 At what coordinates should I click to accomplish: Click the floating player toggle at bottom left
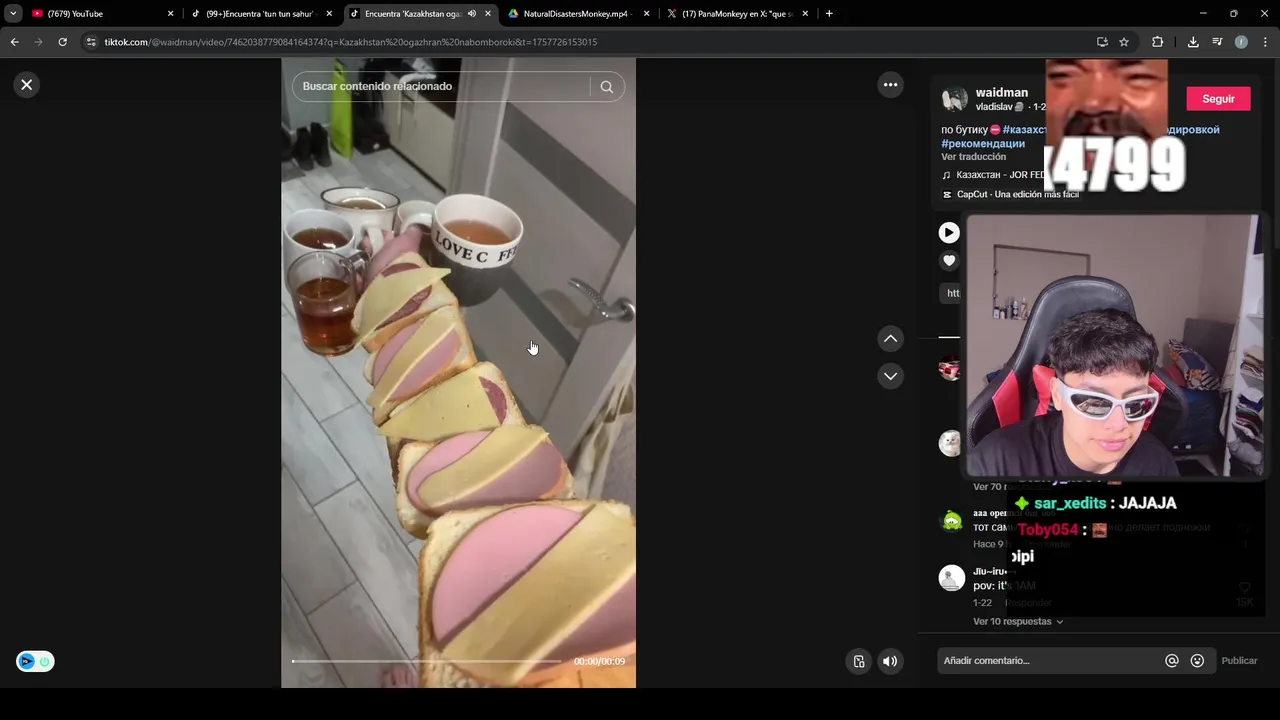(x=35, y=661)
